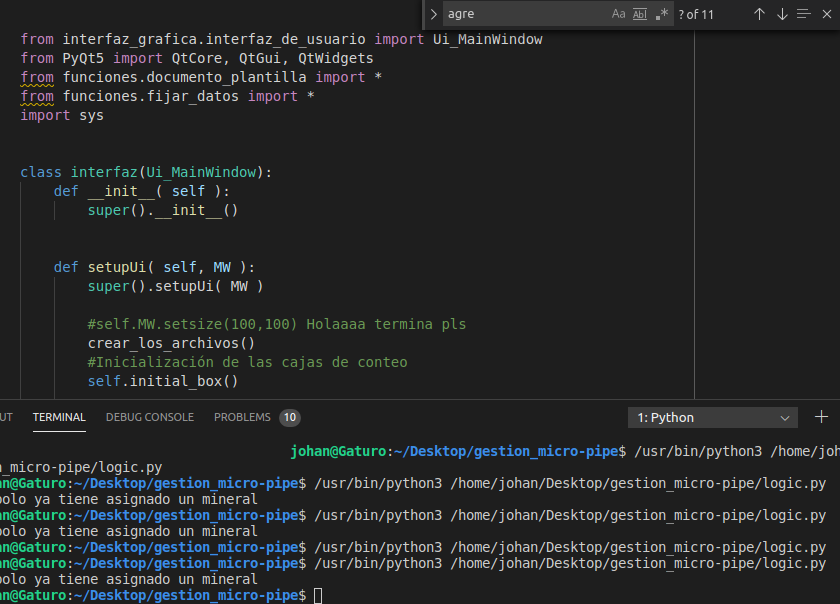
Task: Close the find widget
Action: point(827,14)
